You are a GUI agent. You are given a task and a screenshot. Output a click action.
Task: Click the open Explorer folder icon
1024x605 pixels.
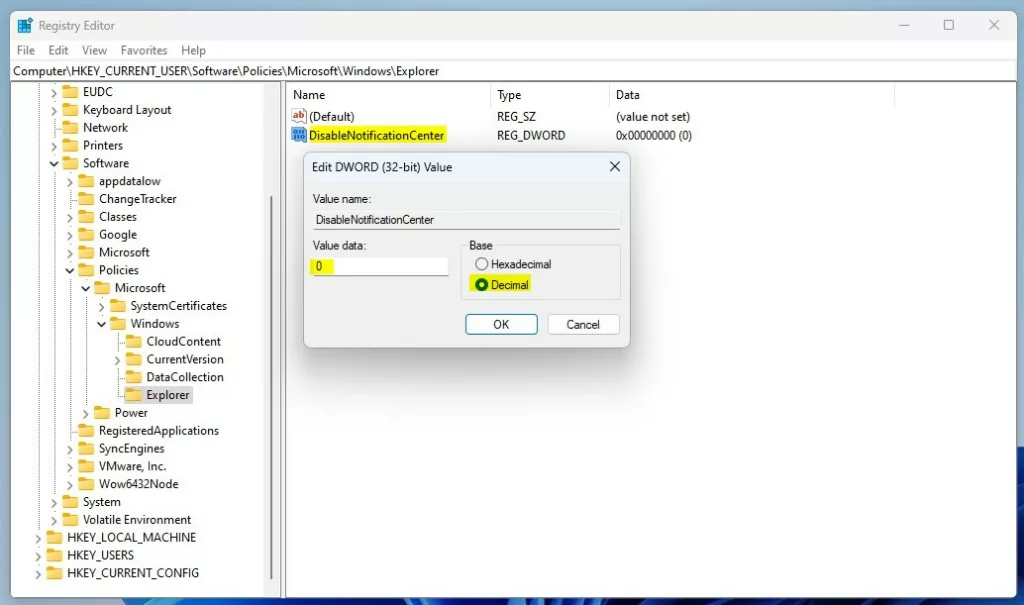pyautogui.click(x=133, y=395)
